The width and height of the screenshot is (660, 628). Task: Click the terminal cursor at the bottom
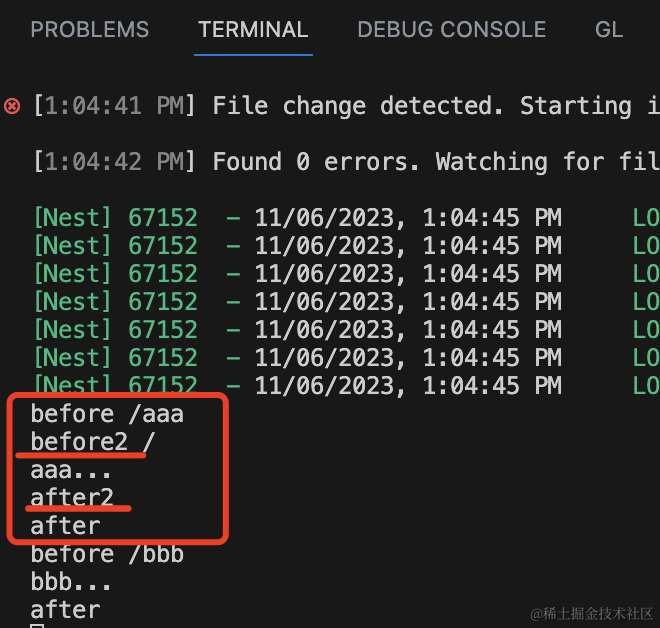[38, 625]
